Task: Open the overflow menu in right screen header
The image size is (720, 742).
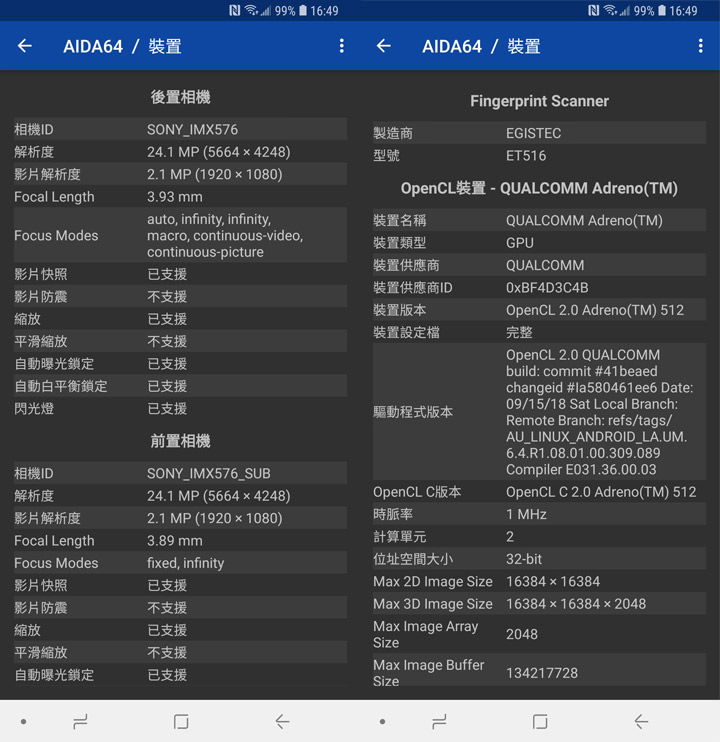Action: pyautogui.click(x=701, y=46)
